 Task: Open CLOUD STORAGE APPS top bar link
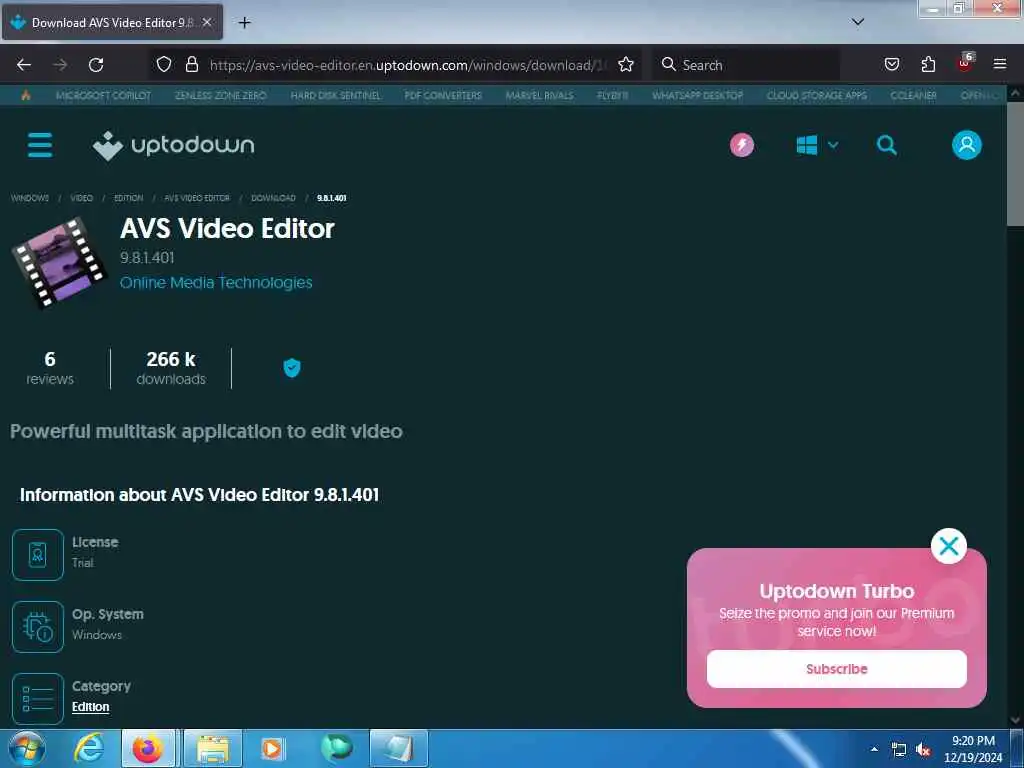[x=817, y=95]
